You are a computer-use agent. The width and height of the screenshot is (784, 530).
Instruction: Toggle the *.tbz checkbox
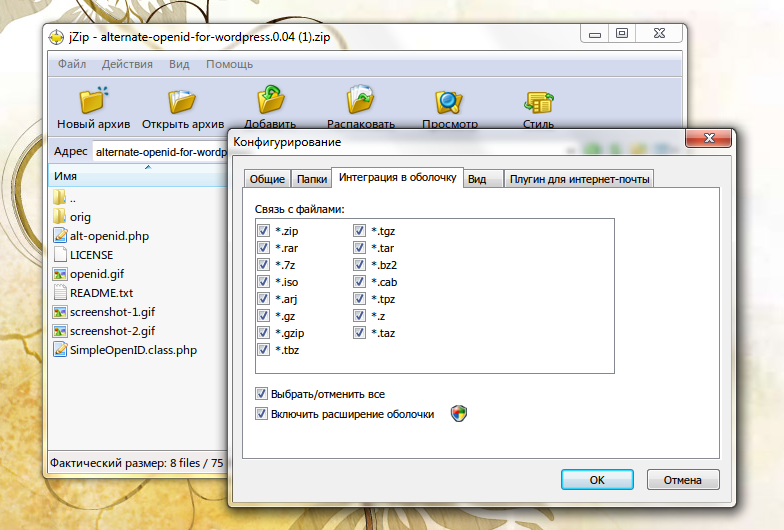tap(263, 350)
